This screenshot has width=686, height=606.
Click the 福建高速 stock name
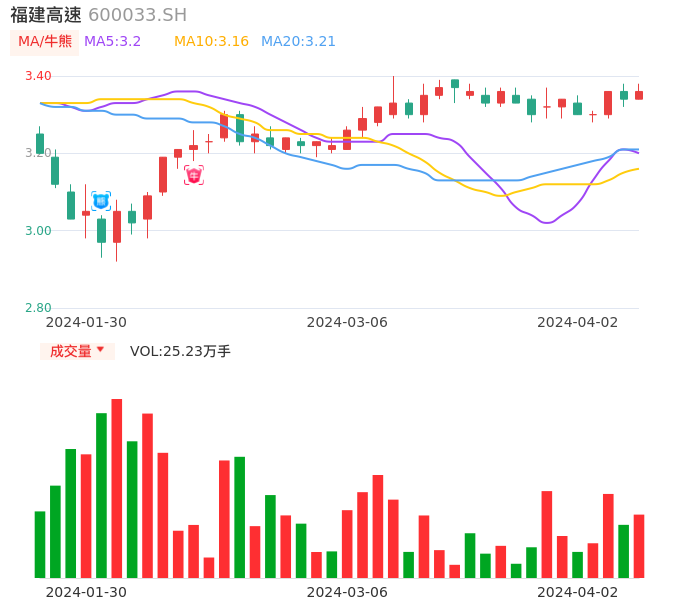pos(46,15)
